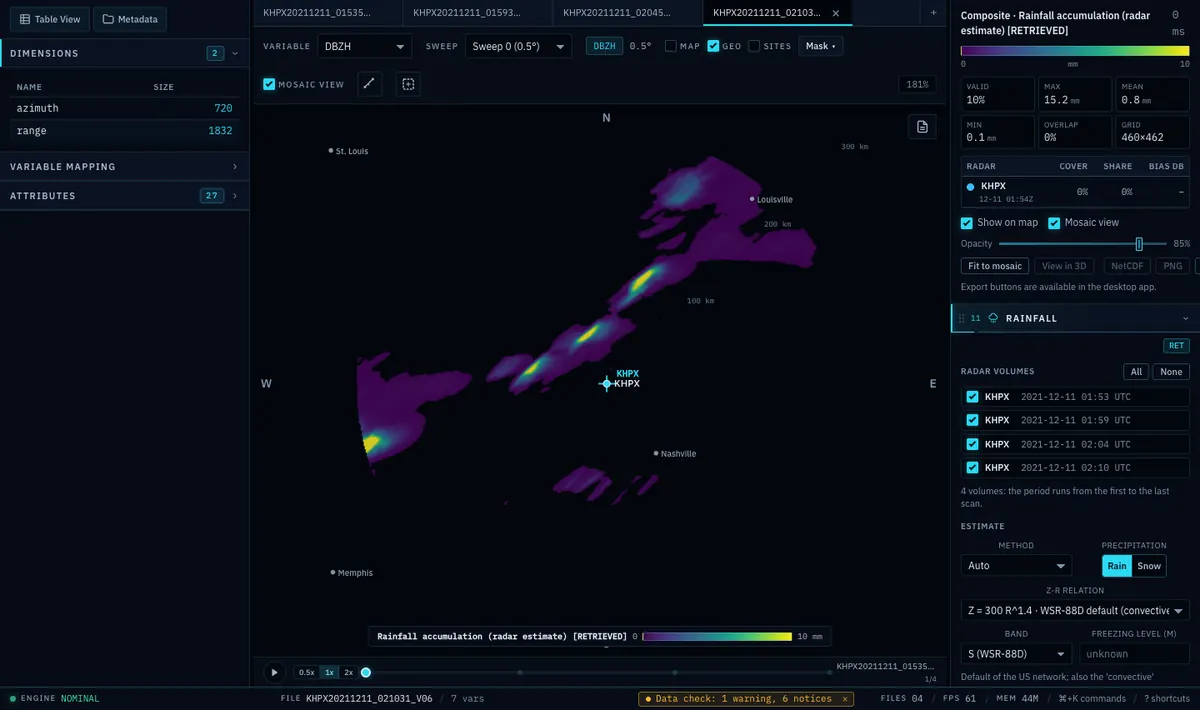Set playback speed to 2x

click(348, 673)
